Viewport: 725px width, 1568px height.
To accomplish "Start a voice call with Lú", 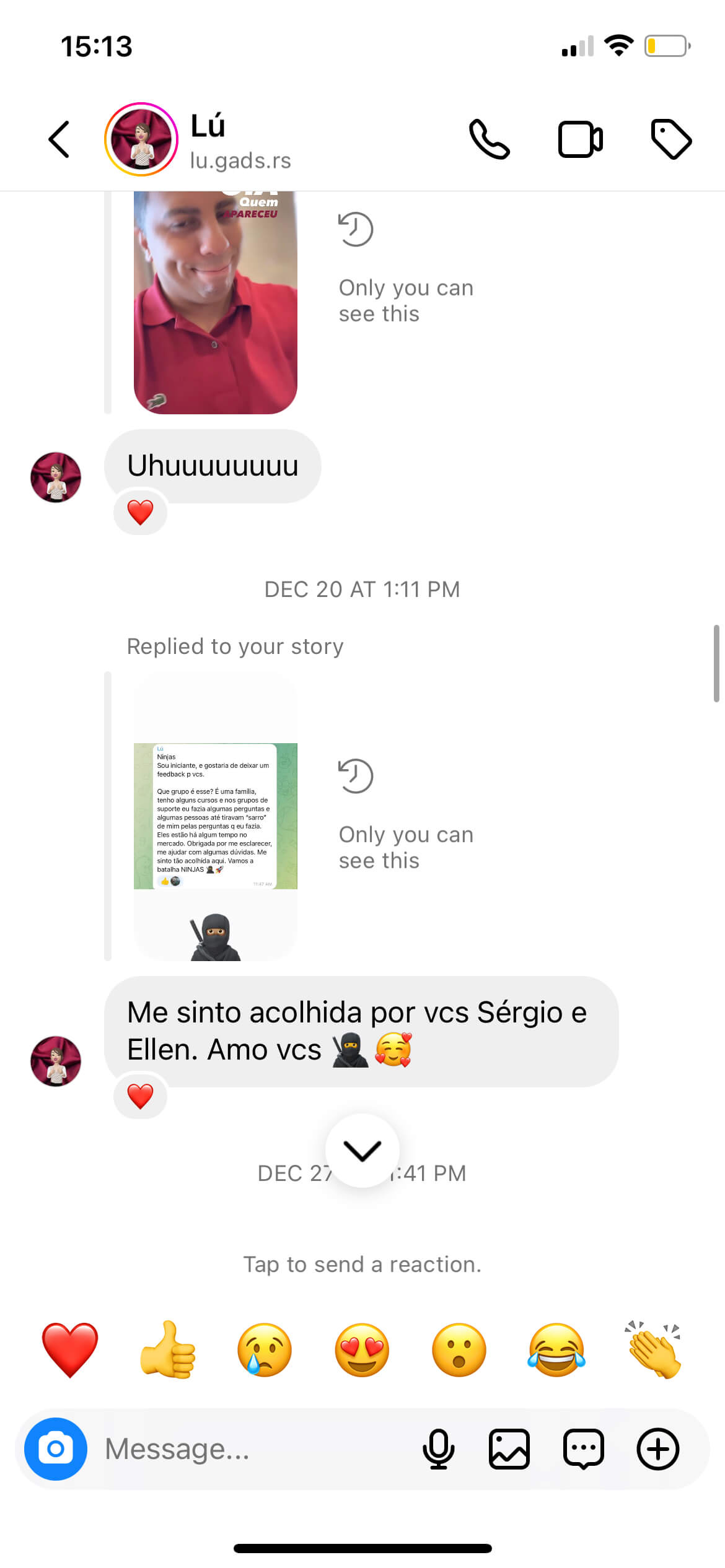I will [490, 139].
